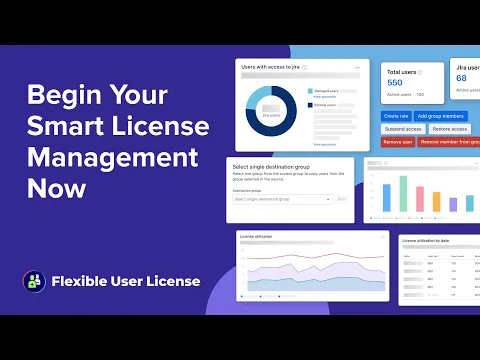
Task: Click the red Remove user button
Action: 398,142
